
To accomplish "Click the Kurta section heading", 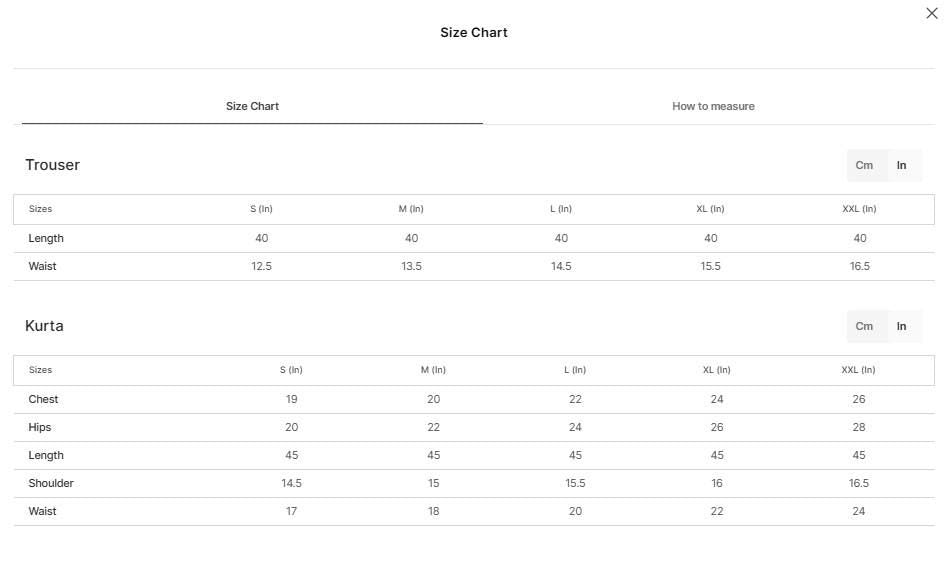I will (x=44, y=326).
